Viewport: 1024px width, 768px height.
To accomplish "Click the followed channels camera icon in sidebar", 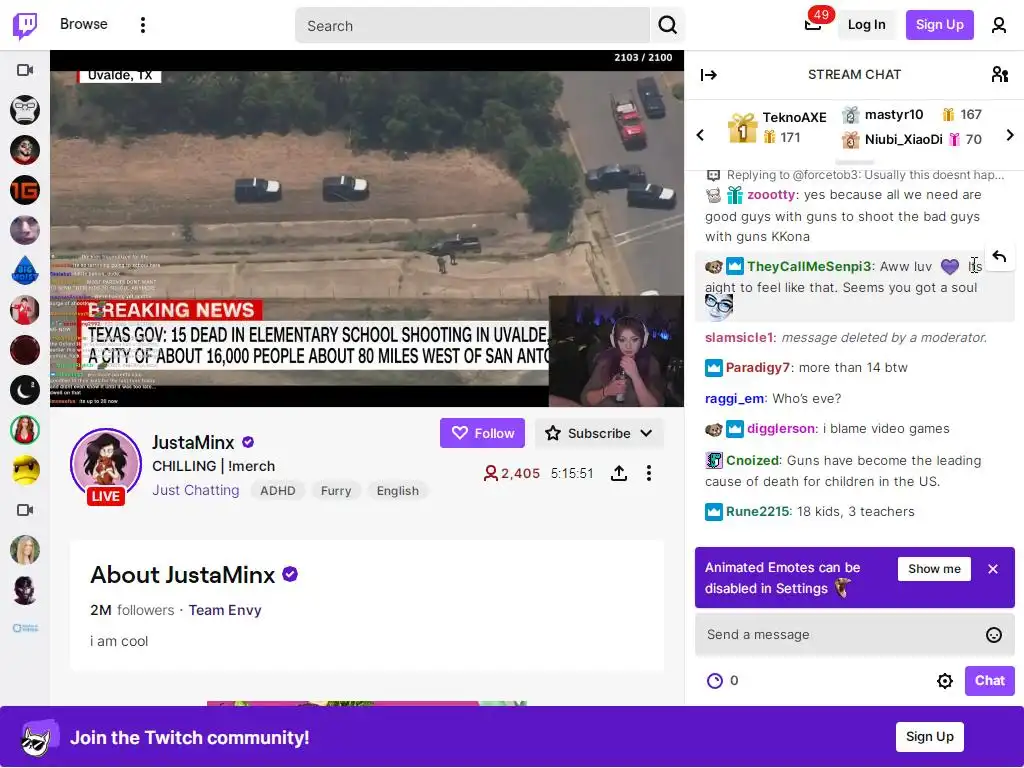I will (25, 70).
